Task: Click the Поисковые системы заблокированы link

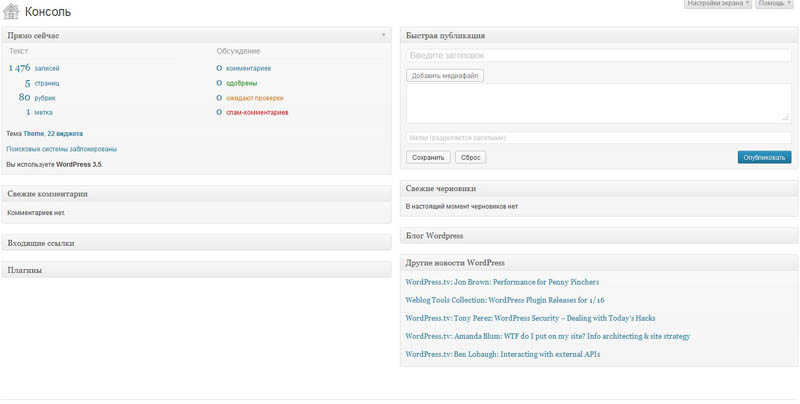Action: pyautogui.click(x=61, y=149)
